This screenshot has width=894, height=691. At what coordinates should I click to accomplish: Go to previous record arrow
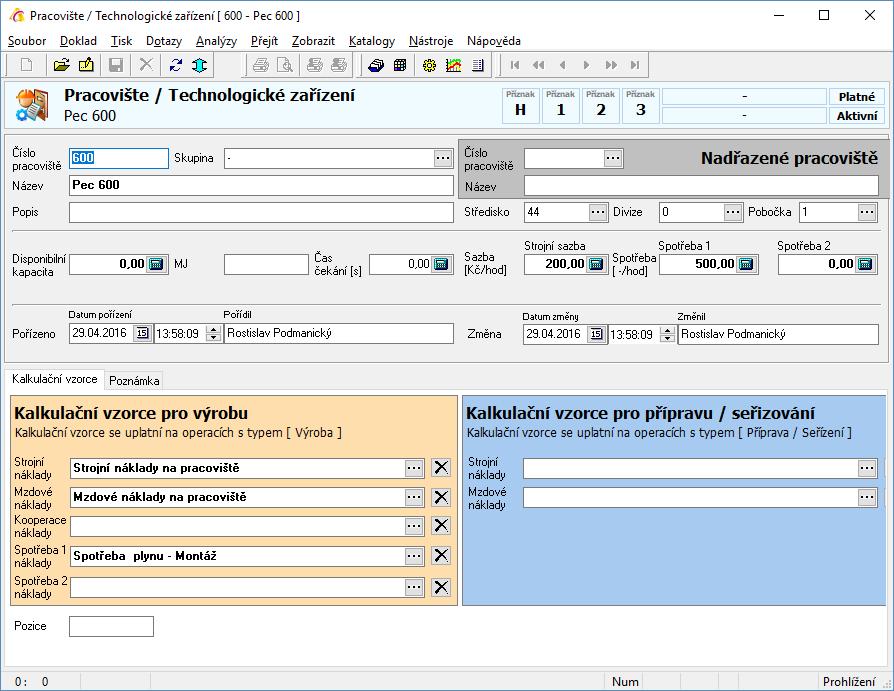(563, 65)
